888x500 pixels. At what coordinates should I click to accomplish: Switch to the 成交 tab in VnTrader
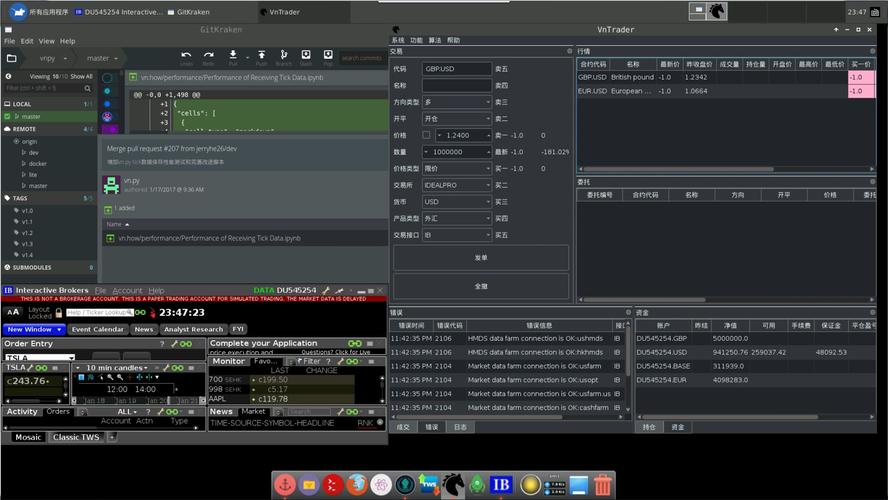(403, 427)
